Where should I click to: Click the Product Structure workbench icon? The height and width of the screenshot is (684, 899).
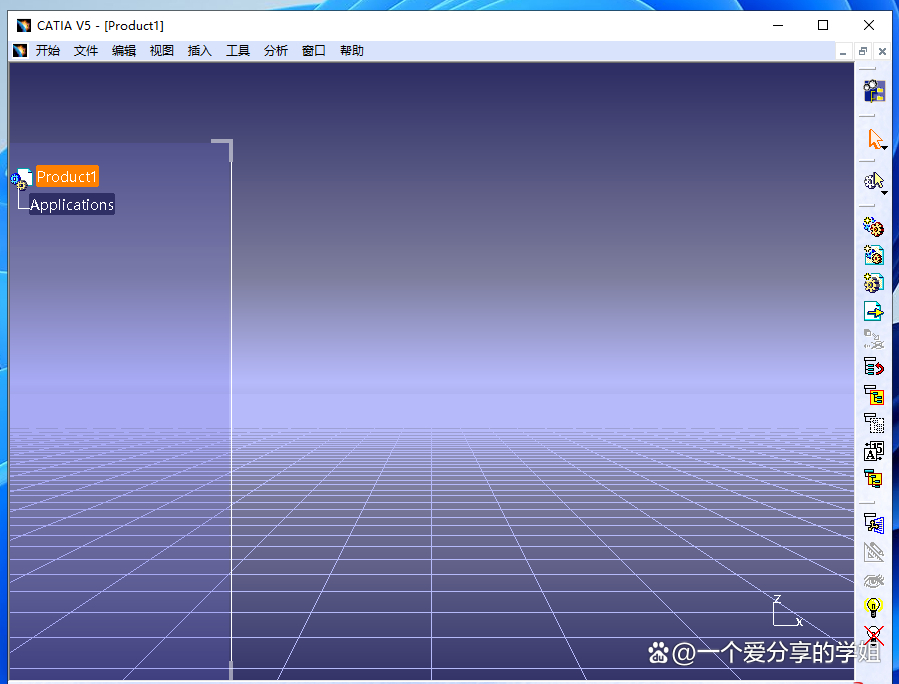(x=874, y=91)
